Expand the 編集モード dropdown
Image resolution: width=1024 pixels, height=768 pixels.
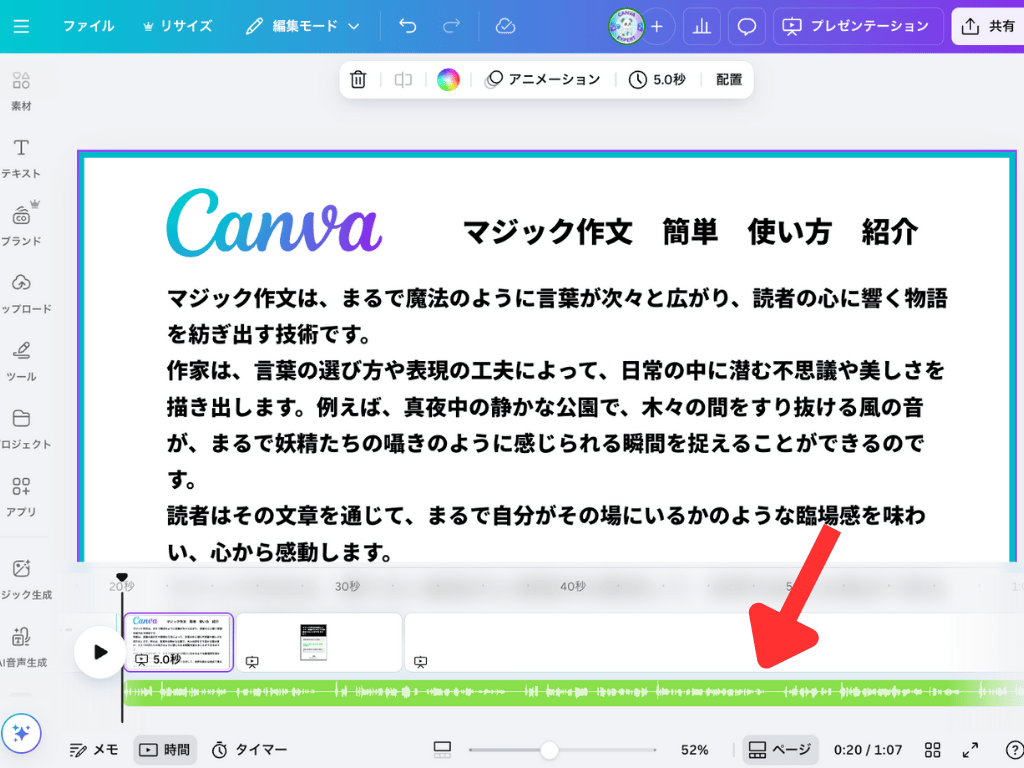[303, 26]
